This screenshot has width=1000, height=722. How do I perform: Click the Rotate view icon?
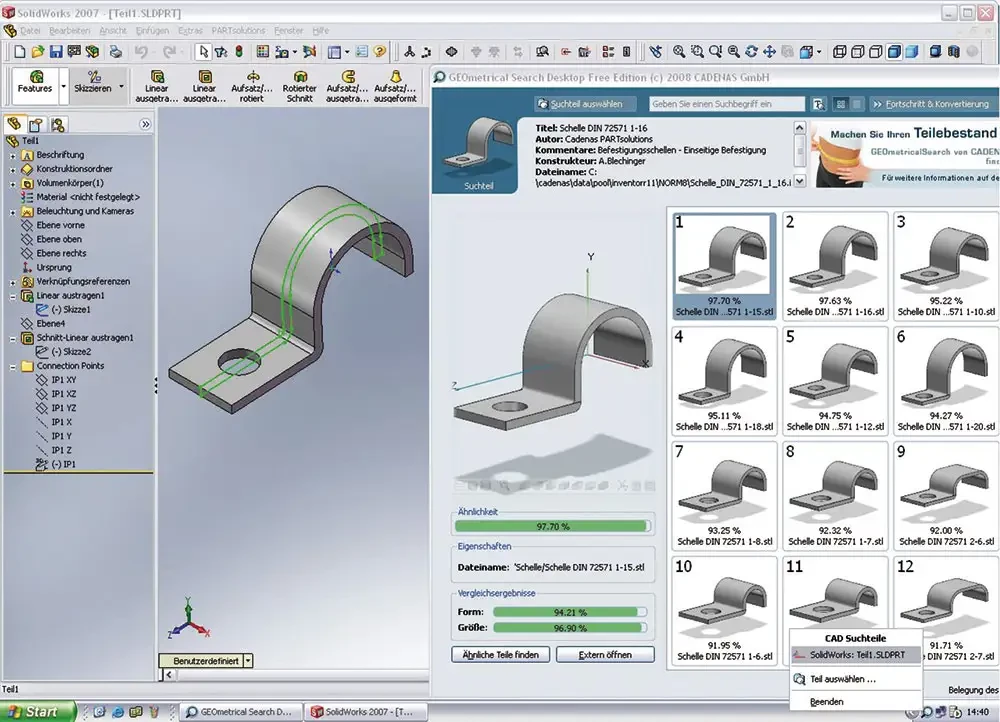point(752,52)
